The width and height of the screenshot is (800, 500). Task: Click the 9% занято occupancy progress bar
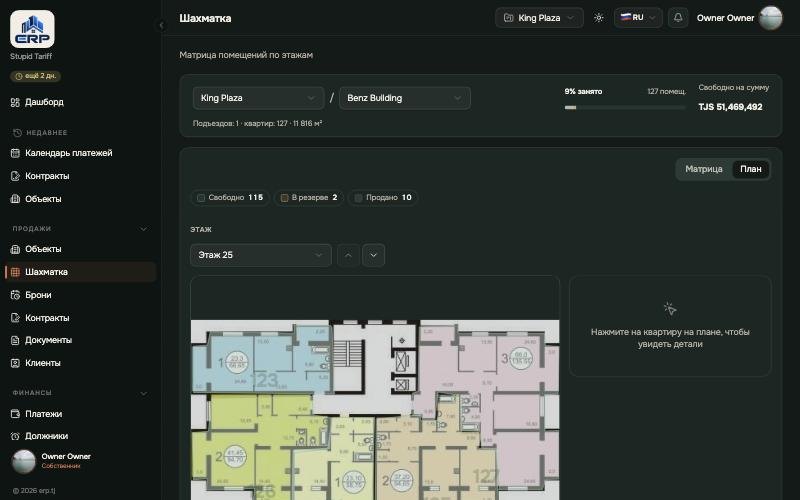(625, 108)
